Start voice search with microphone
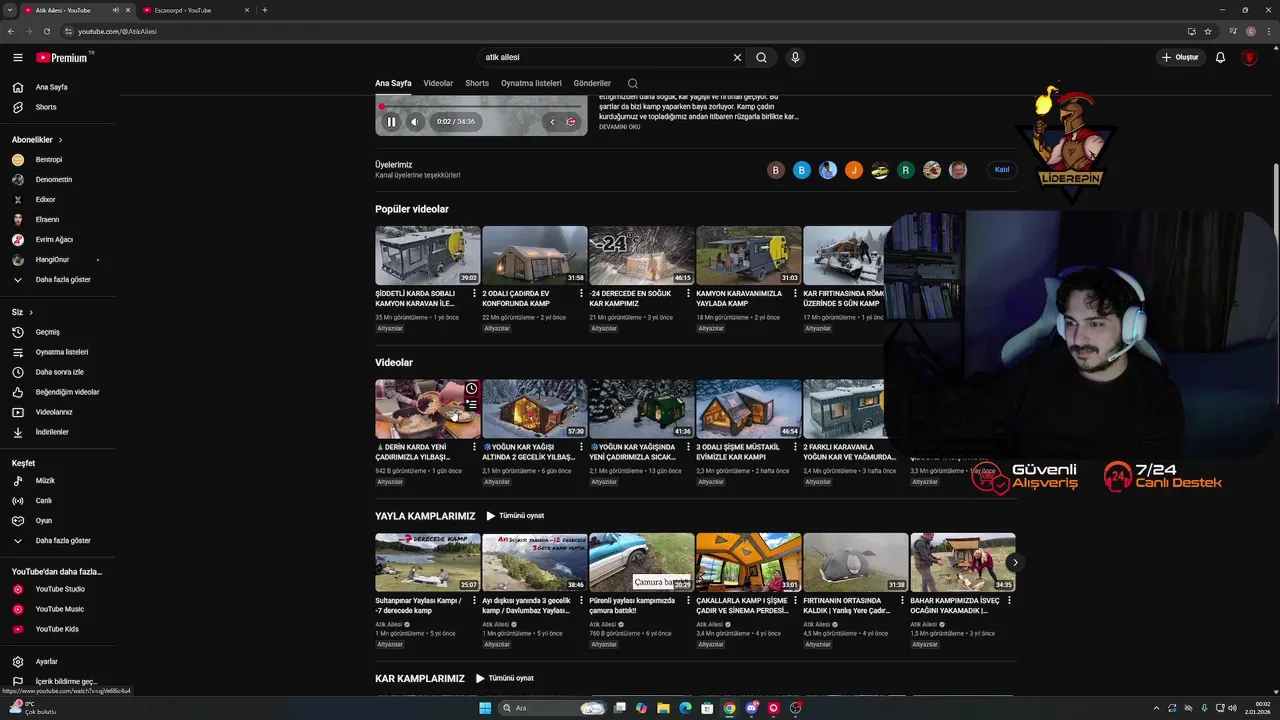 [x=795, y=58]
